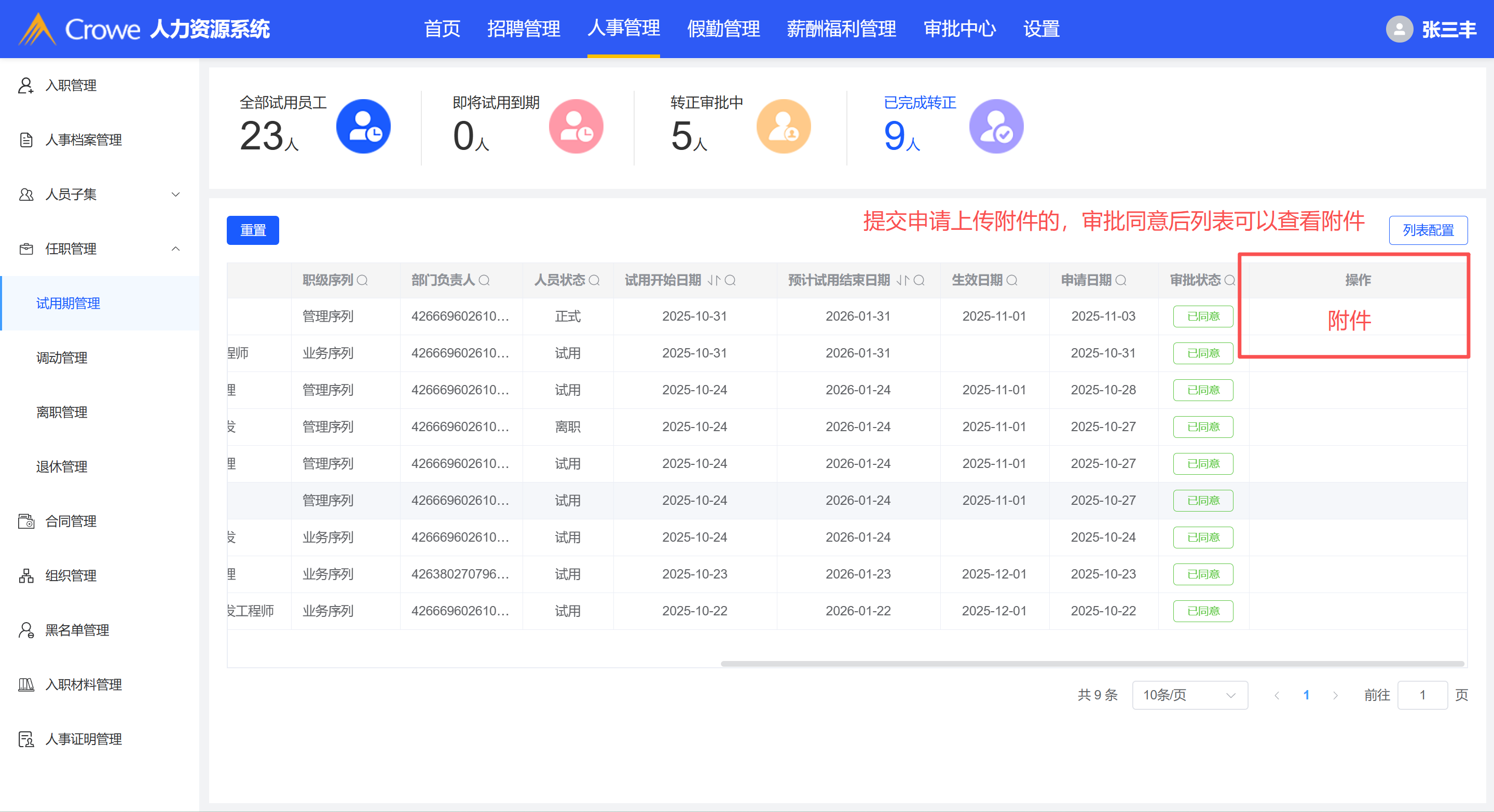This screenshot has width=1494, height=812.
Task: Click the search icon beside 职级序列 header
Action: (x=363, y=281)
